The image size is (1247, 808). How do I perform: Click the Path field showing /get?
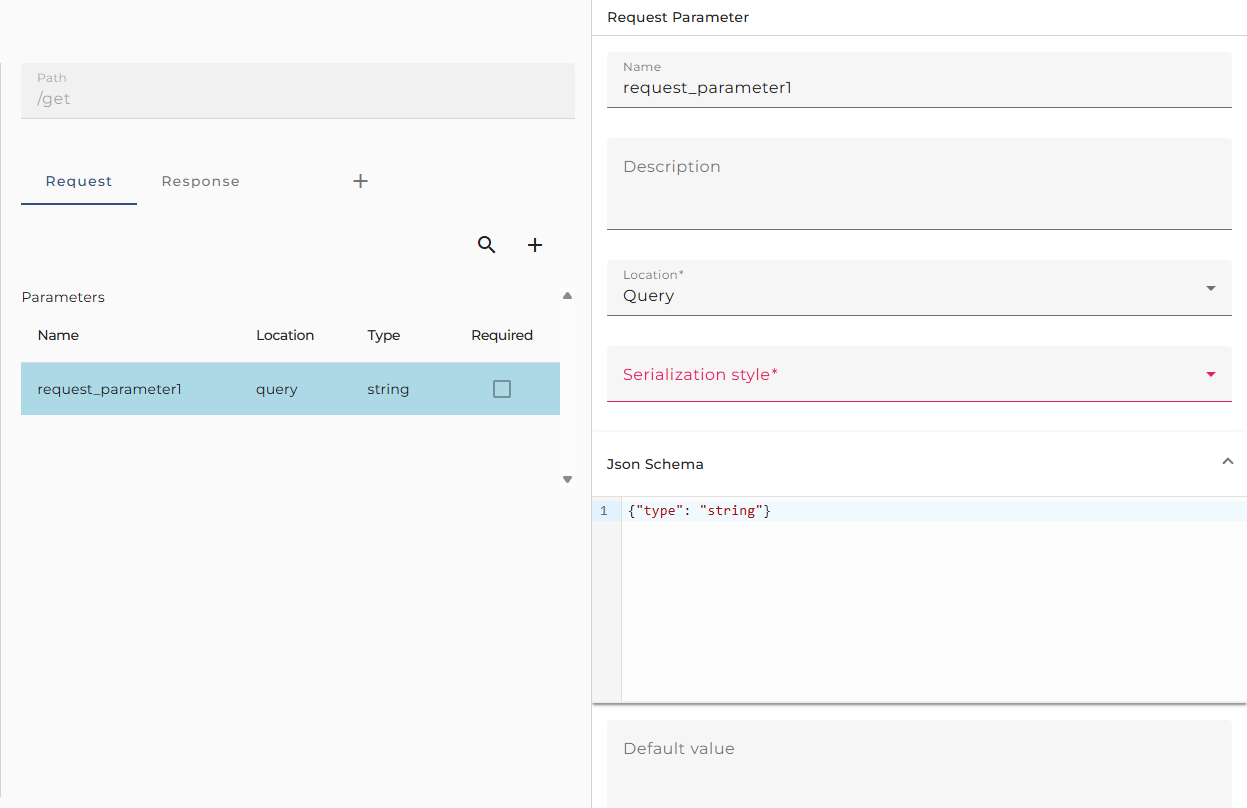pos(298,91)
